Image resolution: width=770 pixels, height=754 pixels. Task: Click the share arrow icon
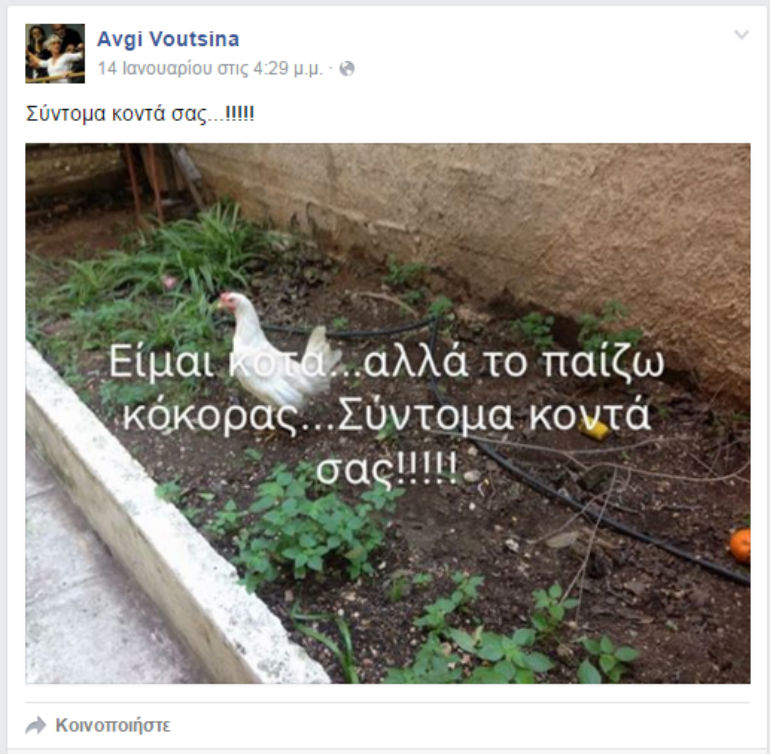35,726
